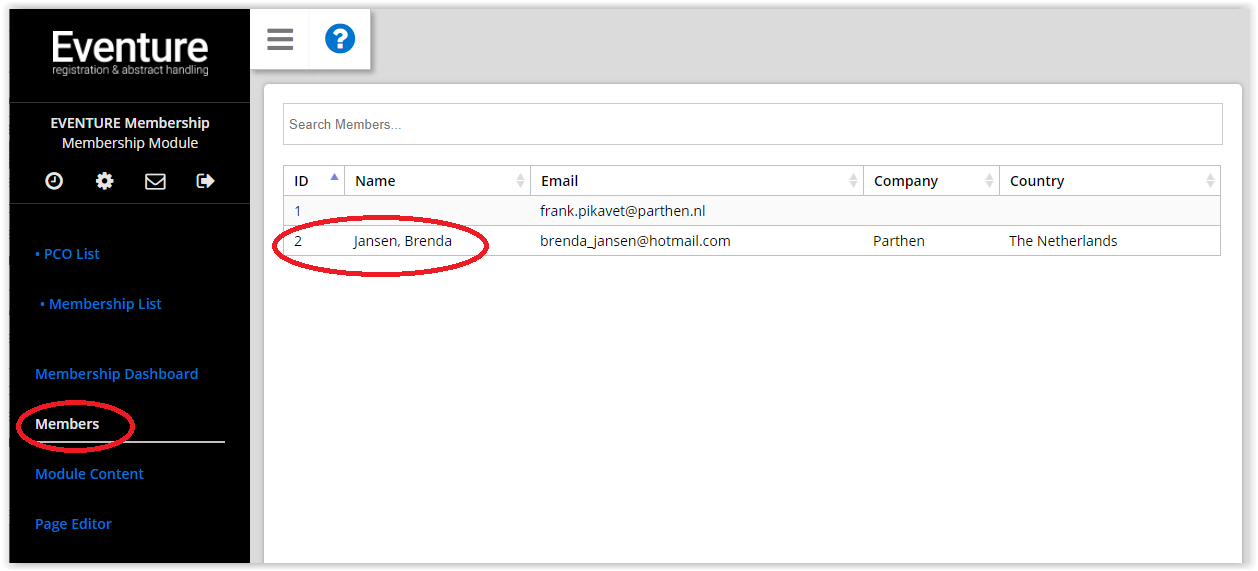Image resolution: width=1258 pixels, height=571 pixels.
Task: Sort table by Email column
Action: [697, 181]
